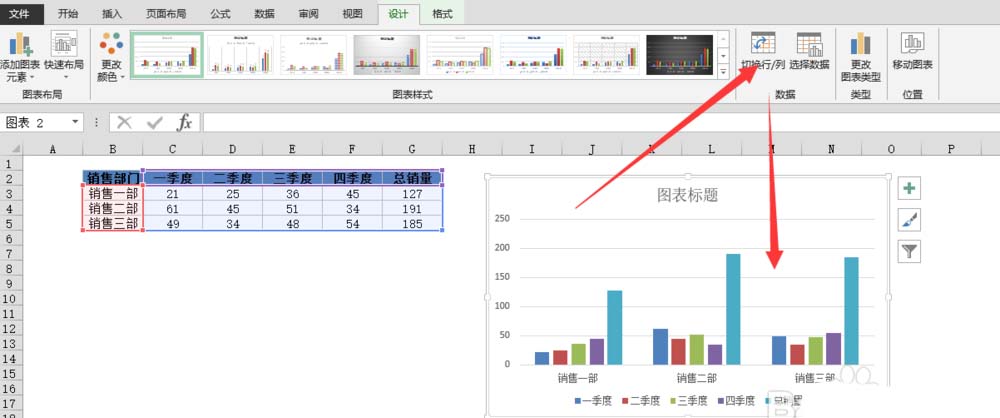
Task: Click the cell containing 185
Action: click(412, 224)
